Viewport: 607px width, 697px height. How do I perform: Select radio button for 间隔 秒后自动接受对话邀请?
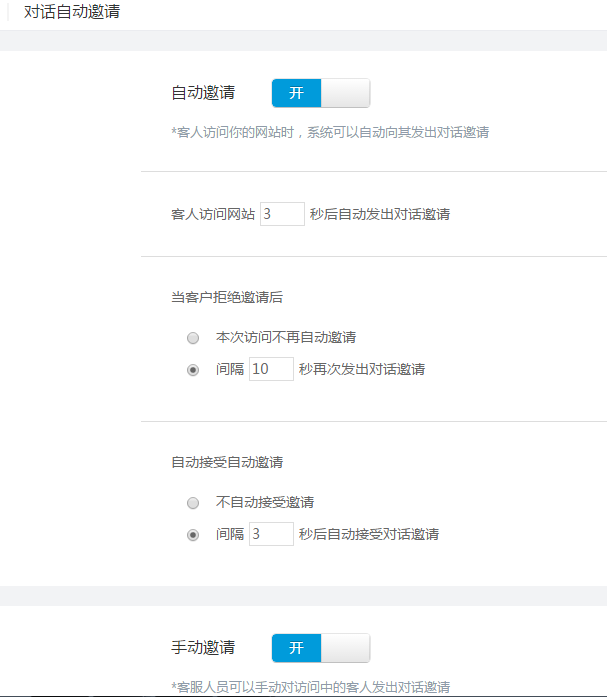[x=193, y=534]
